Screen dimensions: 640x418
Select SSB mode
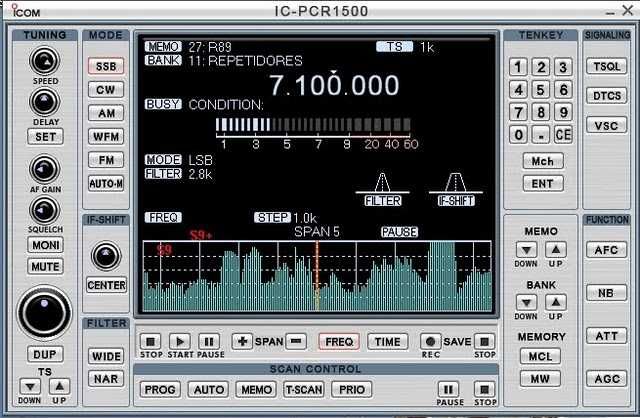tap(106, 66)
